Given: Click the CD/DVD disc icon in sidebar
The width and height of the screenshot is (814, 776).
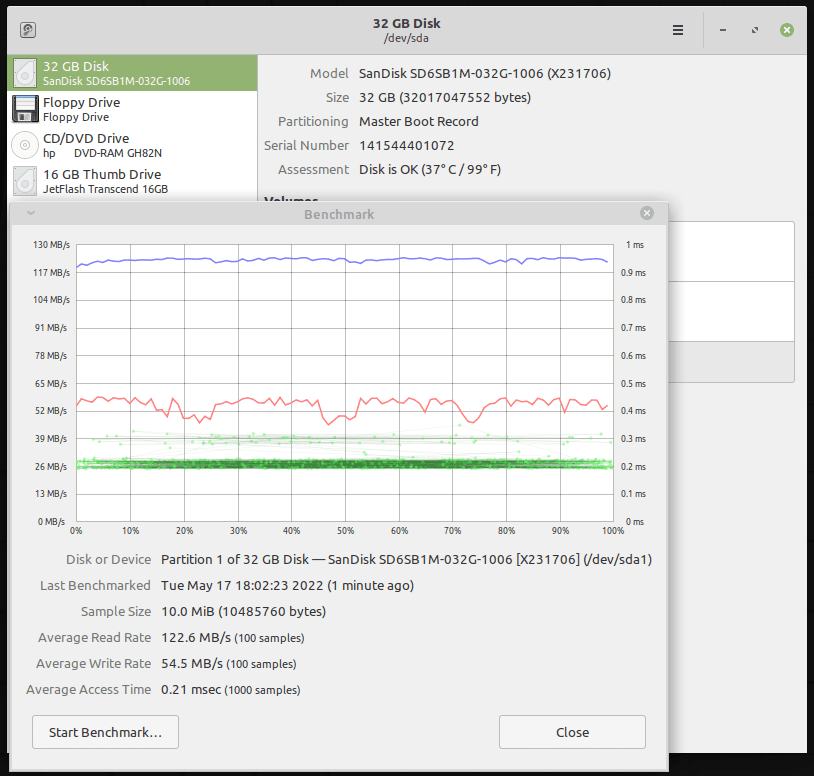Looking at the screenshot, I should click(x=25, y=145).
